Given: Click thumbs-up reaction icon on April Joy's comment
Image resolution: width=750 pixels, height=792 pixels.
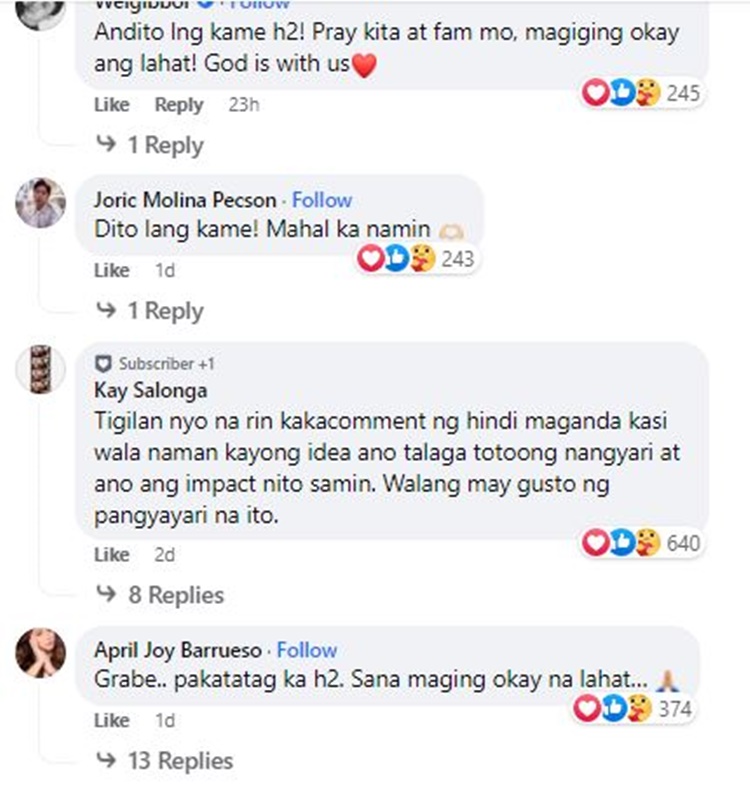Looking at the screenshot, I should point(614,708).
